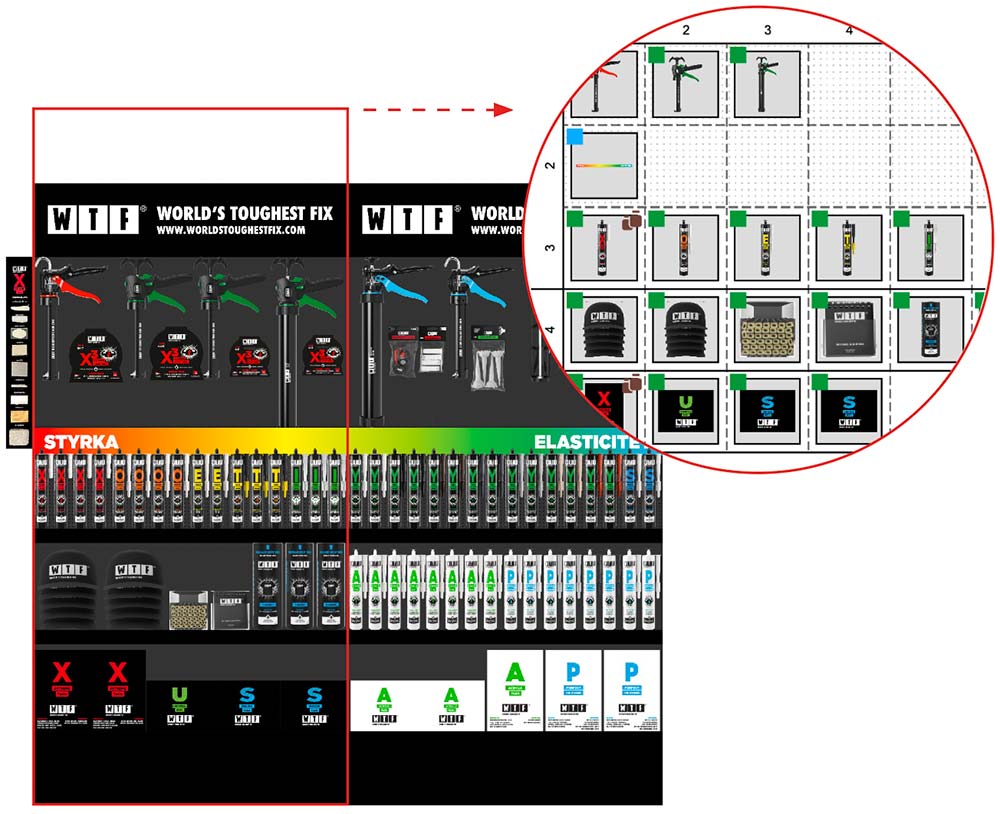Click green marker on the black box cell
The width and height of the screenshot is (1000, 814).
[820, 300]
